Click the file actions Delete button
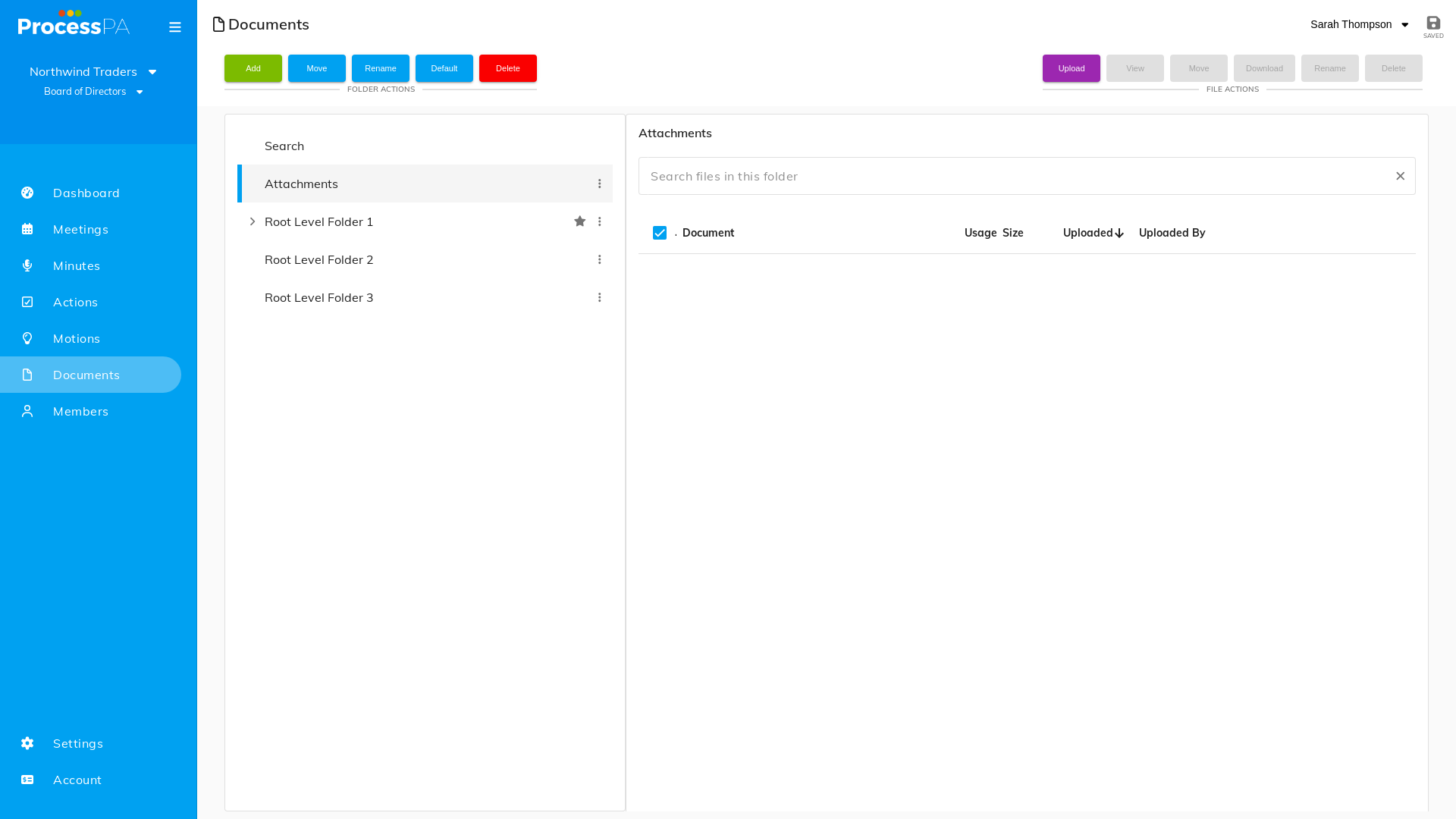 point(1394,68)
